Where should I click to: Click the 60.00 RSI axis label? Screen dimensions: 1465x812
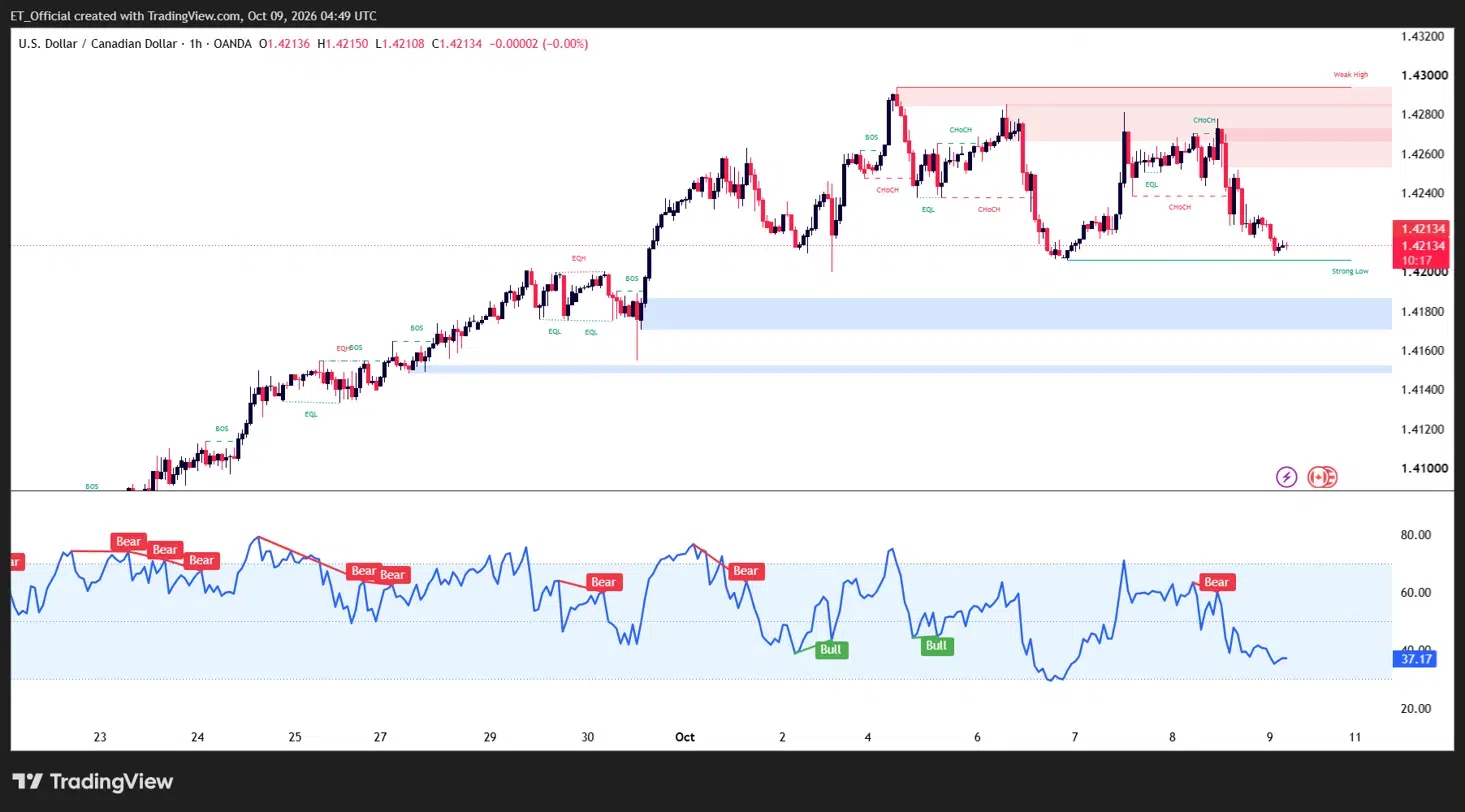click(x=1417, y=593)
